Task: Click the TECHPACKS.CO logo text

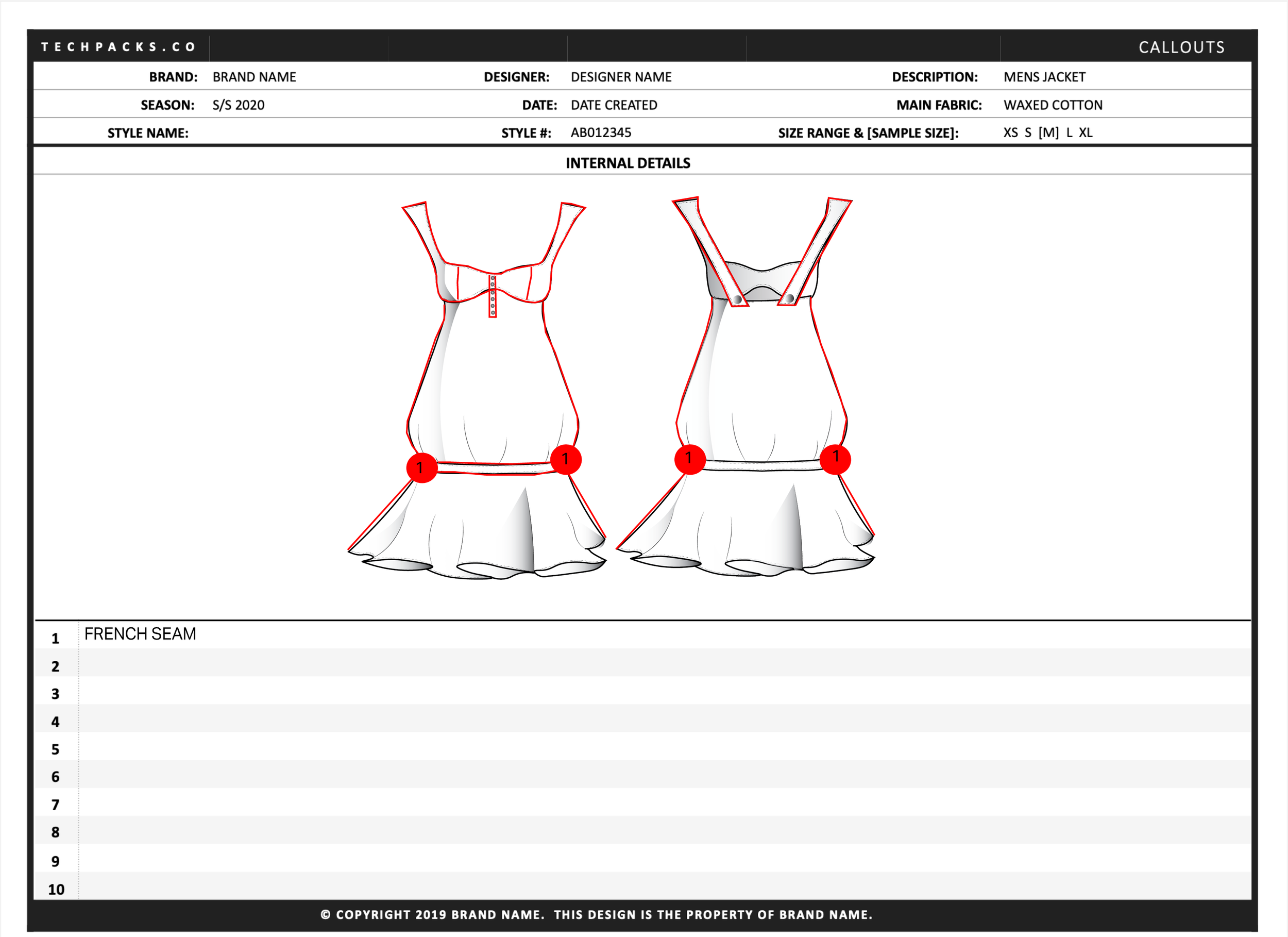Action: (118, 46)
